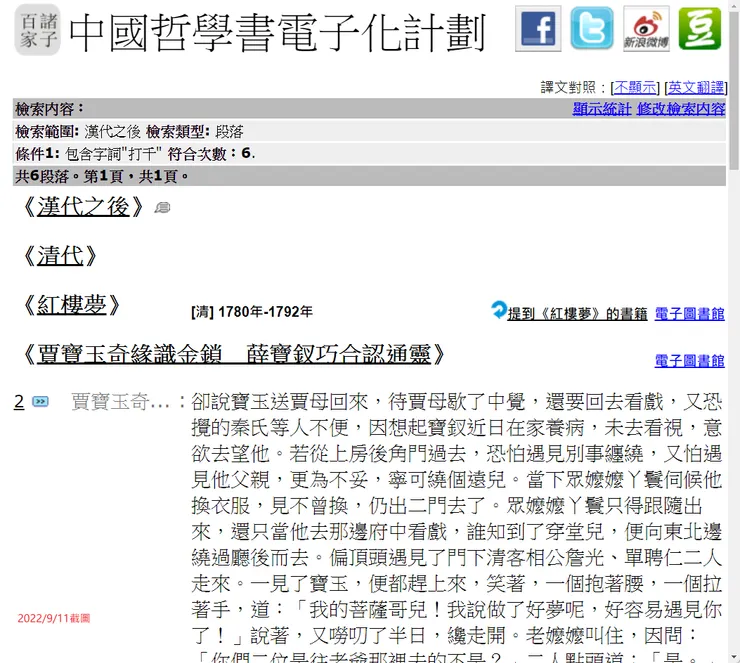Open 《紅樓夢》 title link
740x663 pixels.
coord(72,305)
